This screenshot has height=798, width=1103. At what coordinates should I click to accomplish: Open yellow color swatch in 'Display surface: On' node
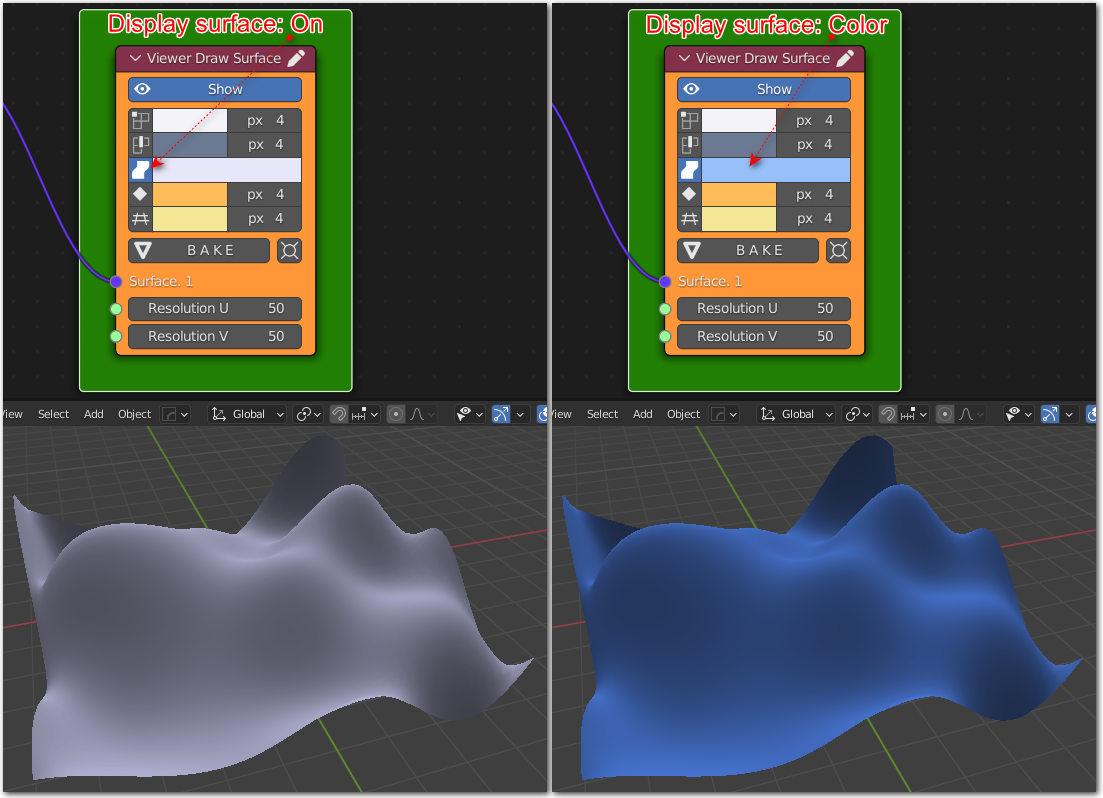pos(190,219)
